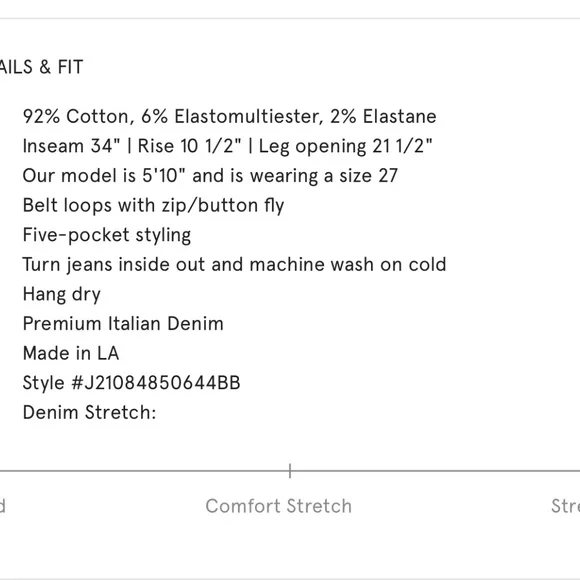The image size is (580, 580).
Task: Click Belt loops with zip/button fly text
Action: click(x=153, y=205)
